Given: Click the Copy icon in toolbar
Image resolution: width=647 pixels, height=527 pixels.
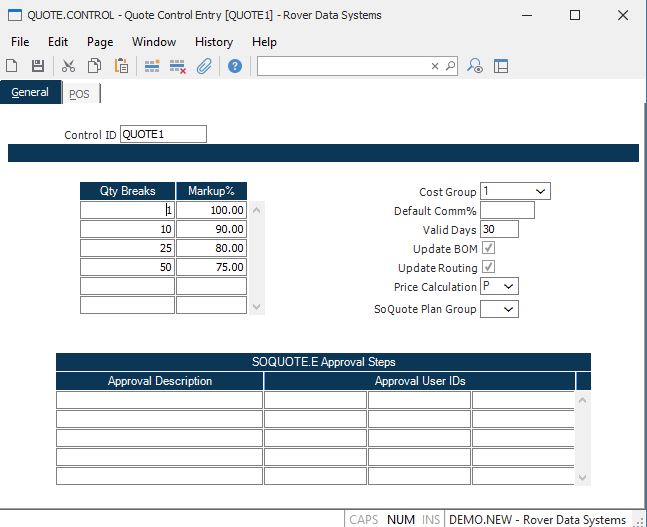Looking at the screenshot, I should pos(94,66).
